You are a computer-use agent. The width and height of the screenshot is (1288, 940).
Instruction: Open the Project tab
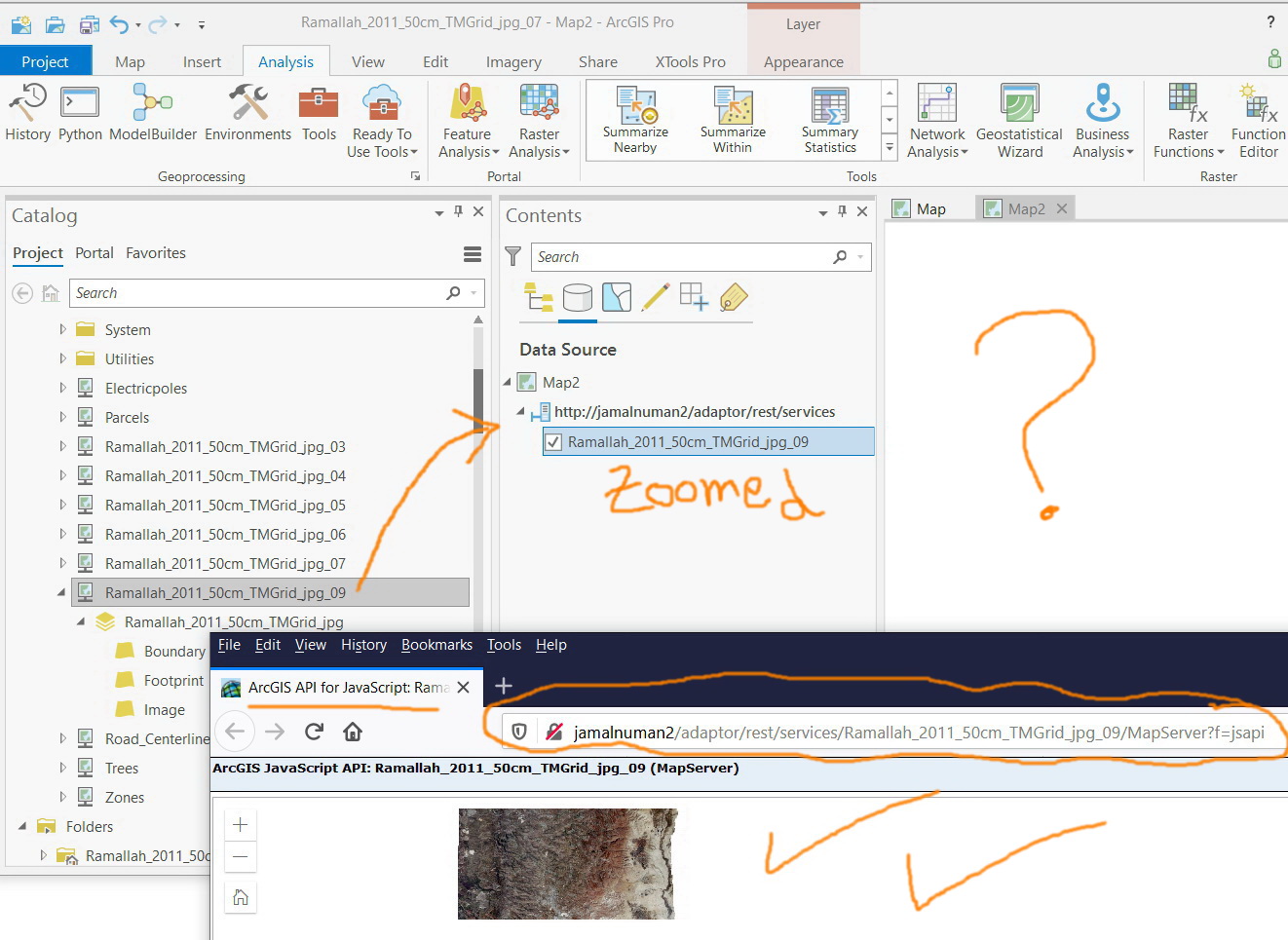[x=46, y=61]
